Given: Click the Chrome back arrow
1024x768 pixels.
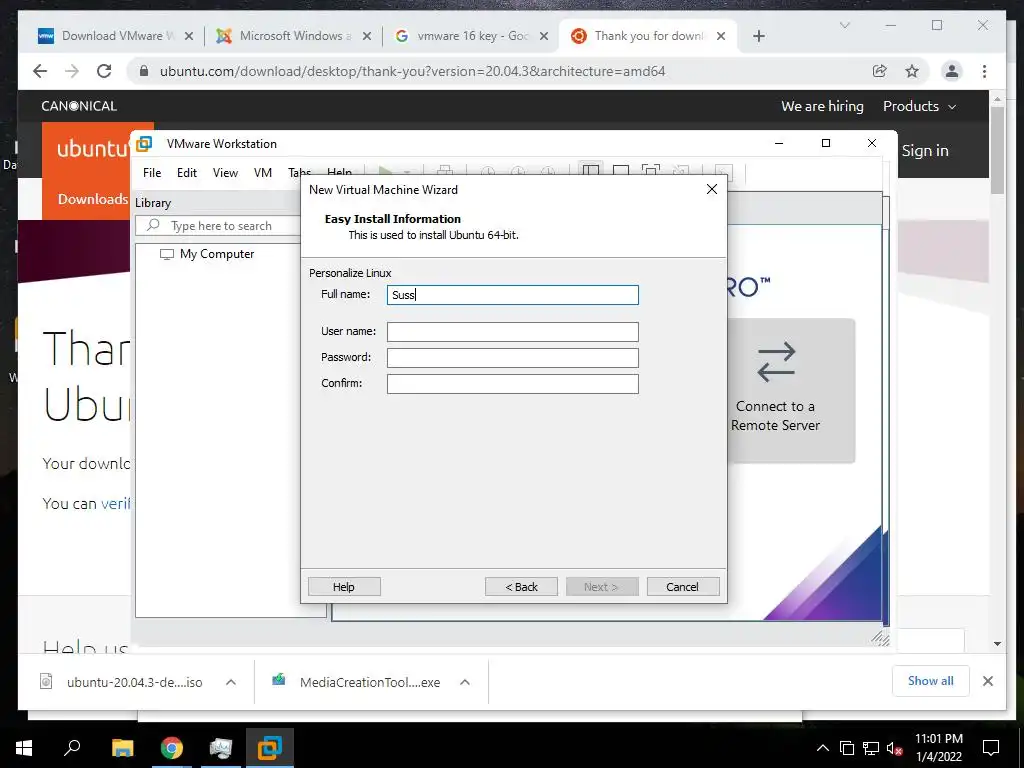Looking at the screenshot, I should pyautogui.click(x=40, y=71).
